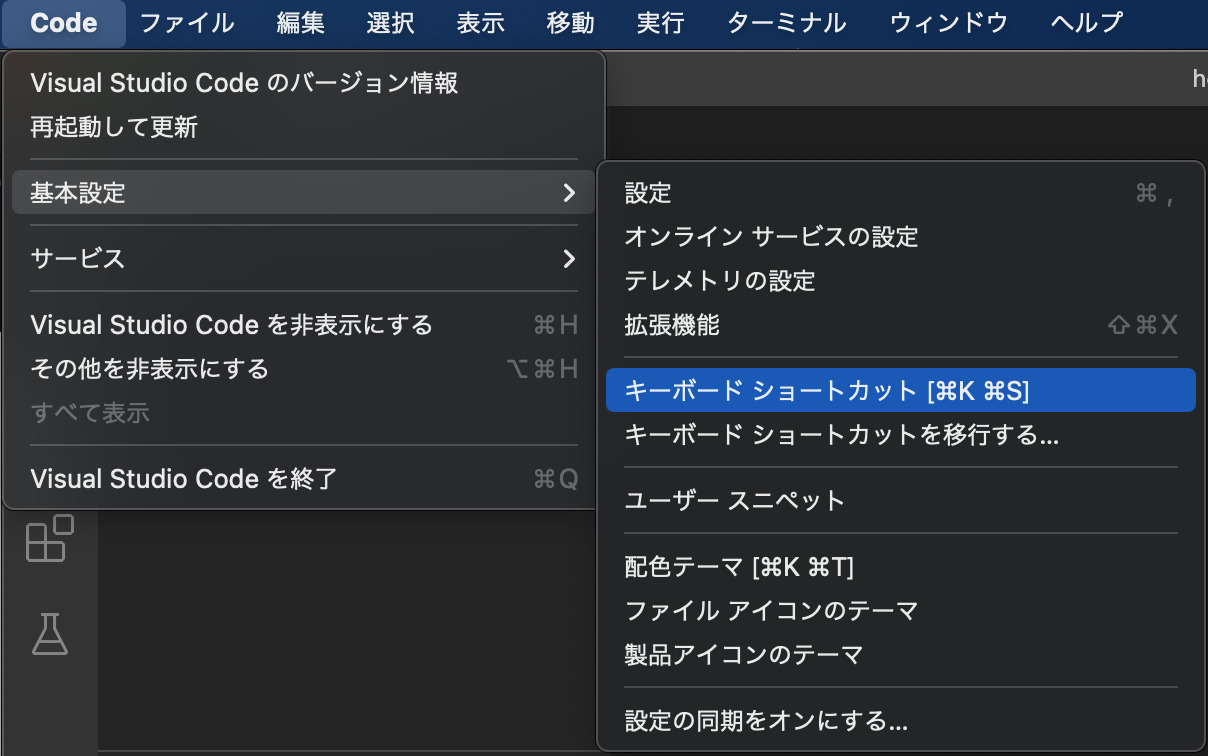Quit with Visual Studio Code を終了

(184, 479)
